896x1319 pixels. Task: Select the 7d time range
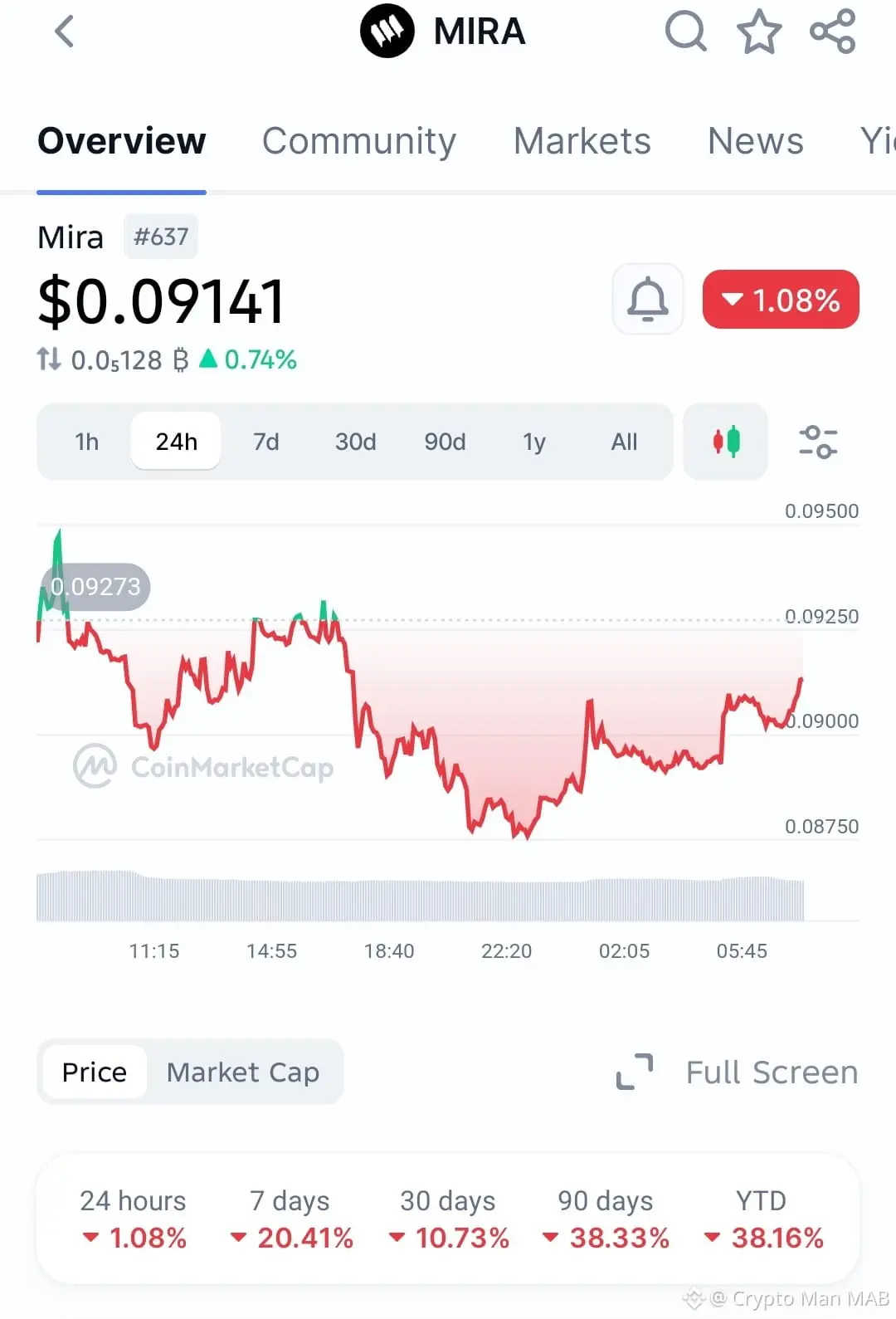[x=266, y=442]
